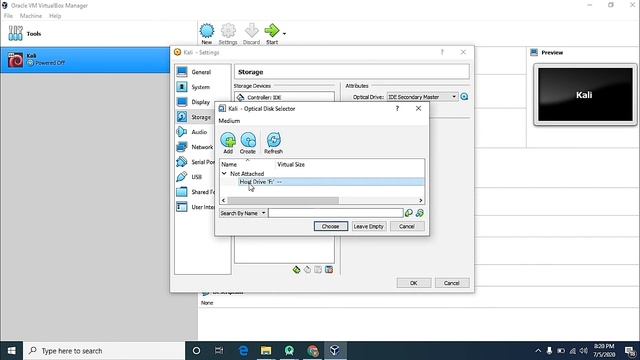The width and height of the screenshot is (640, 360).
Task: Click the Windows Start button
Action: point(11,351)
